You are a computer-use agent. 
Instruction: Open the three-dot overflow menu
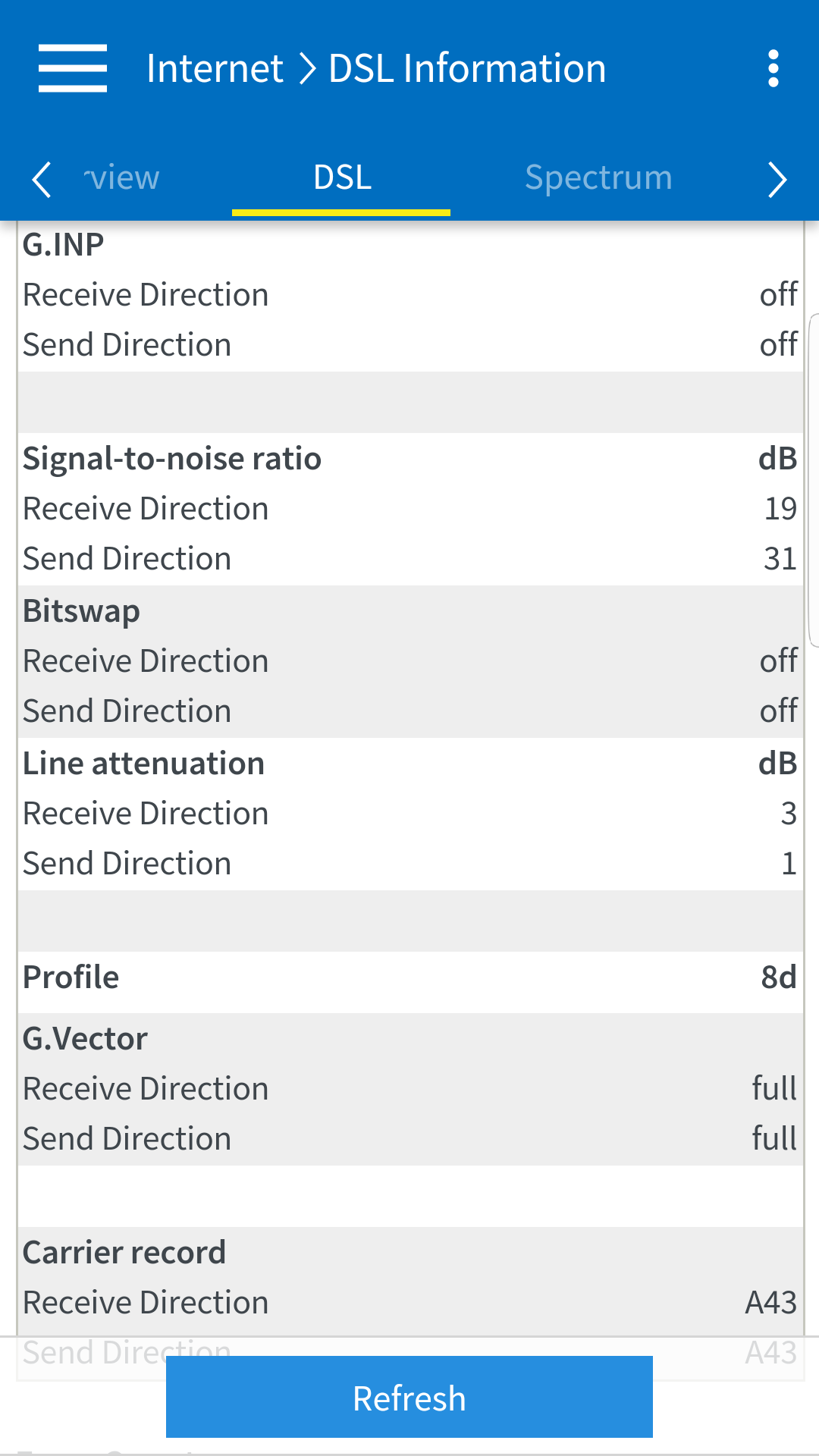773,68
